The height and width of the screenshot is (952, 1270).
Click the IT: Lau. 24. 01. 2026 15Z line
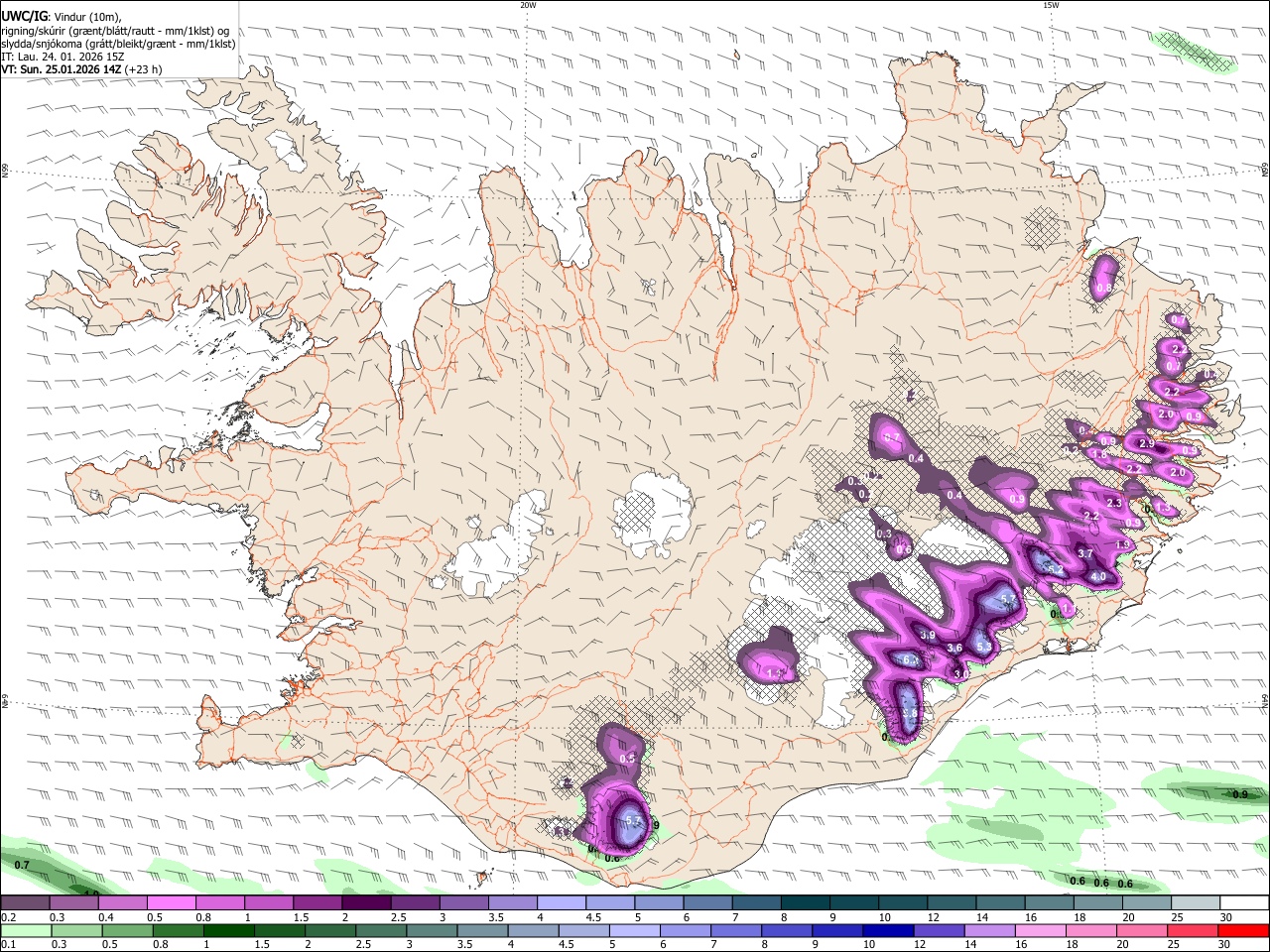63,57
